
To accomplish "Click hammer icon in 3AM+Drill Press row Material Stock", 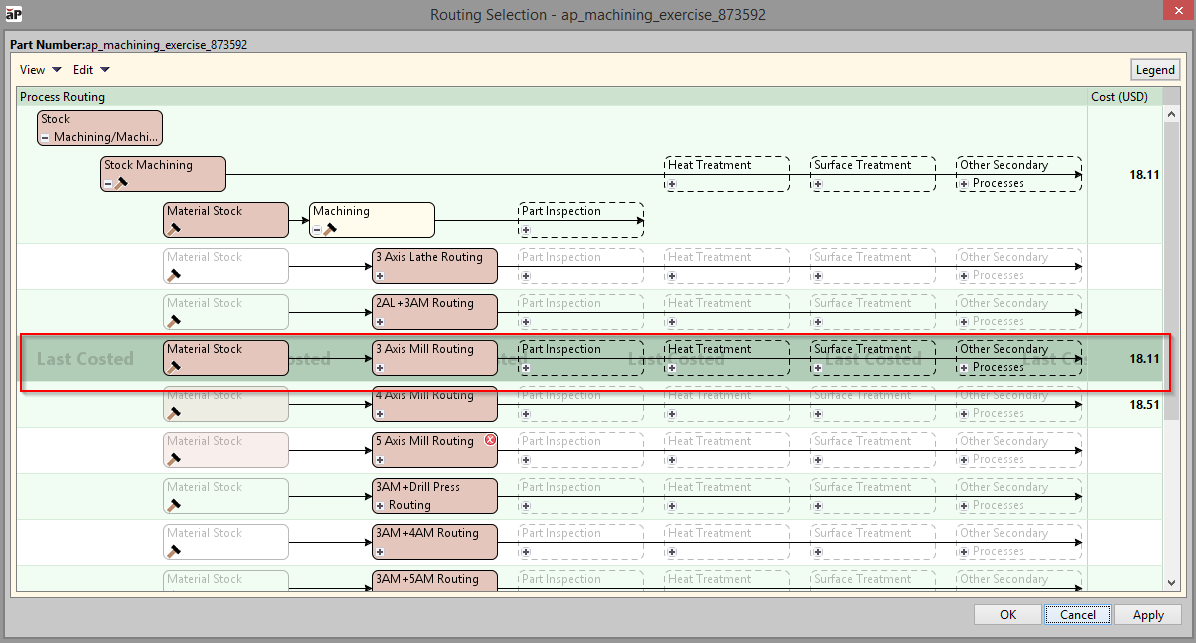I will [x=175, y=505].
